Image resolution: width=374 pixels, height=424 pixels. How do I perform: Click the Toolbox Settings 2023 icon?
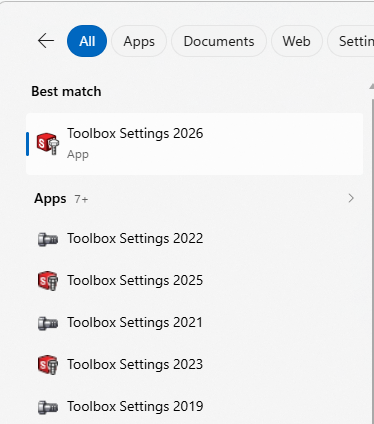point(48,365)
